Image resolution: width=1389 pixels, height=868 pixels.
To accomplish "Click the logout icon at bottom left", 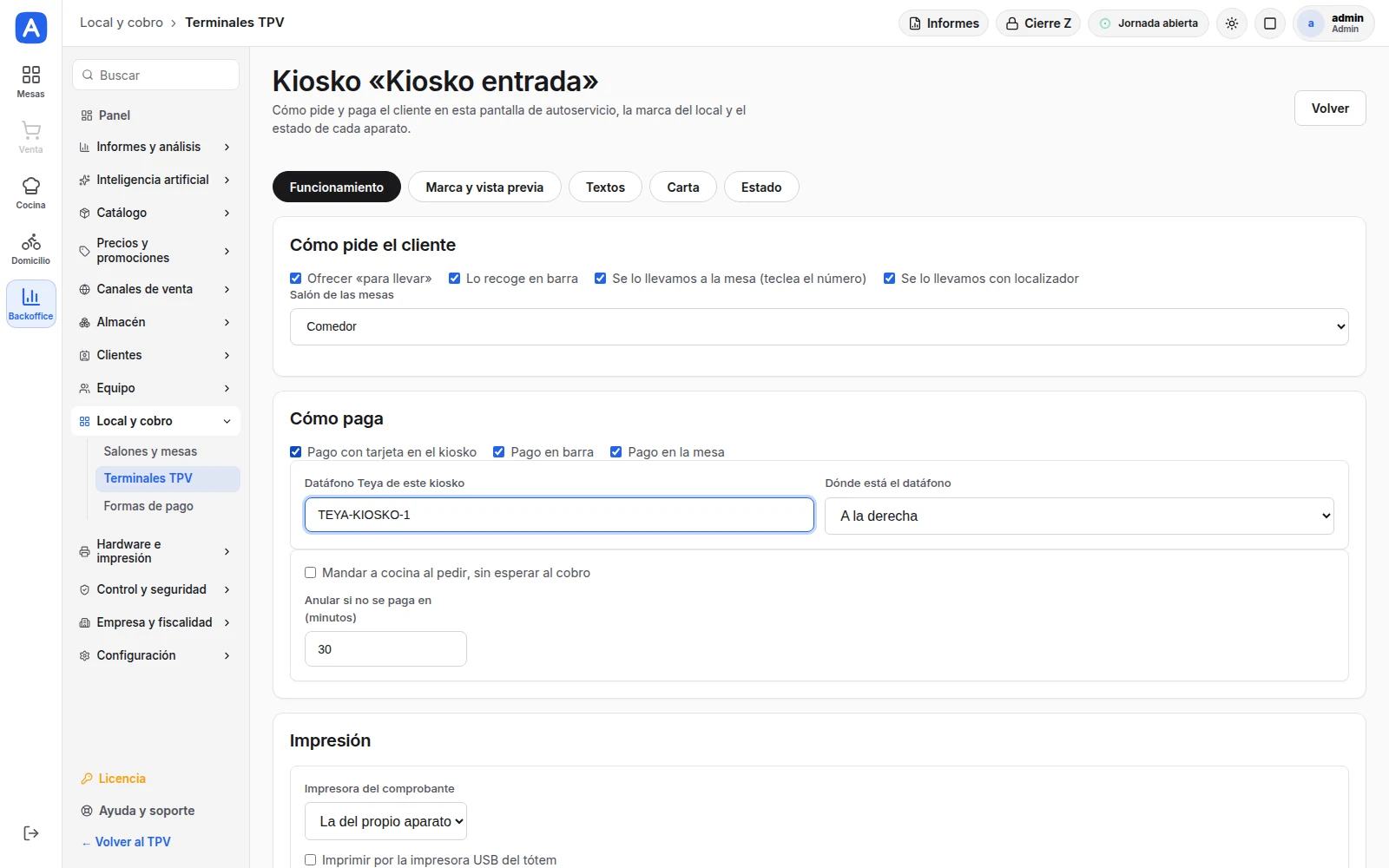I will tap(31, 833).
